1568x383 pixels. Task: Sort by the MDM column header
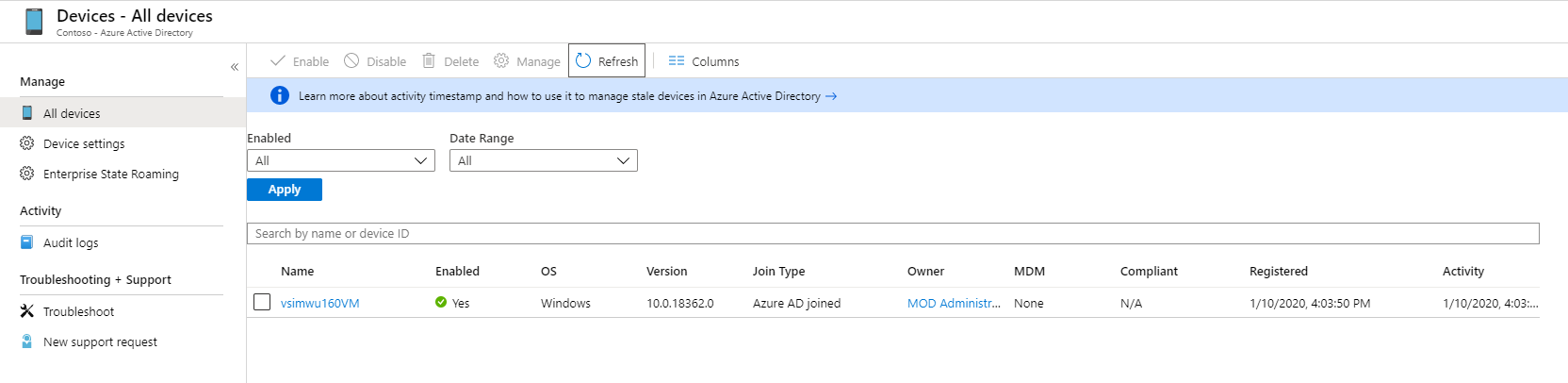click(1029, 271)
